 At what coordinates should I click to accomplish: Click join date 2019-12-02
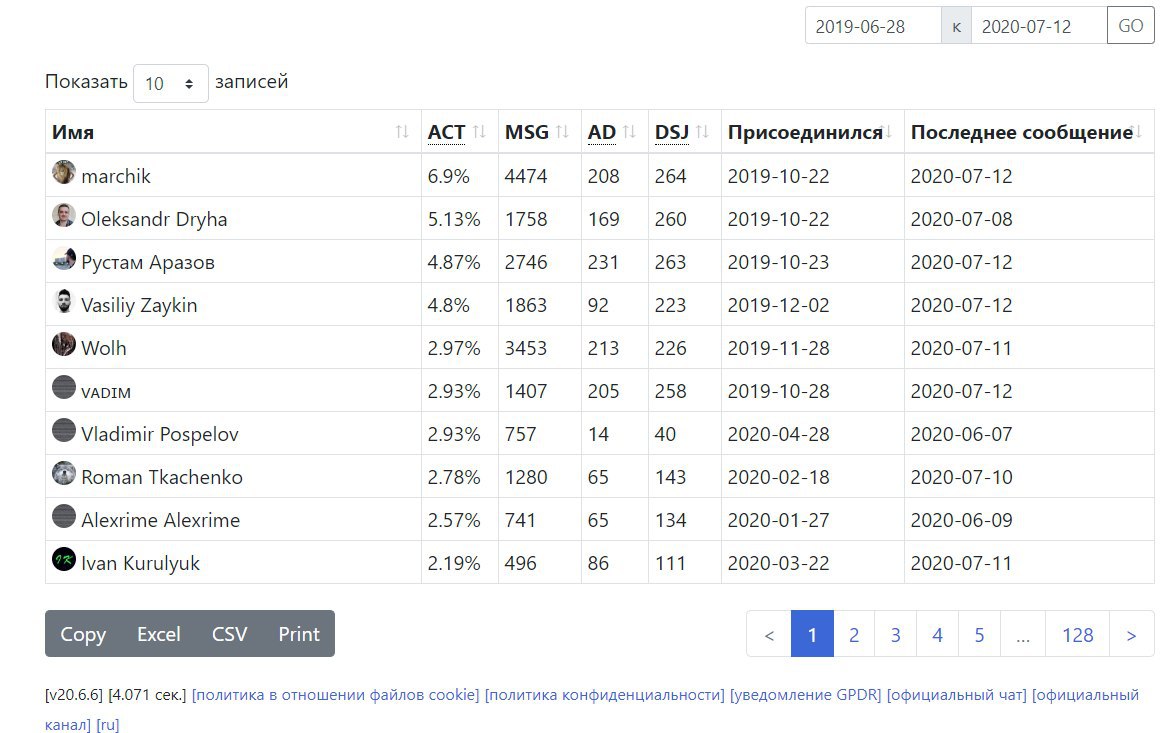click(779, 305)
